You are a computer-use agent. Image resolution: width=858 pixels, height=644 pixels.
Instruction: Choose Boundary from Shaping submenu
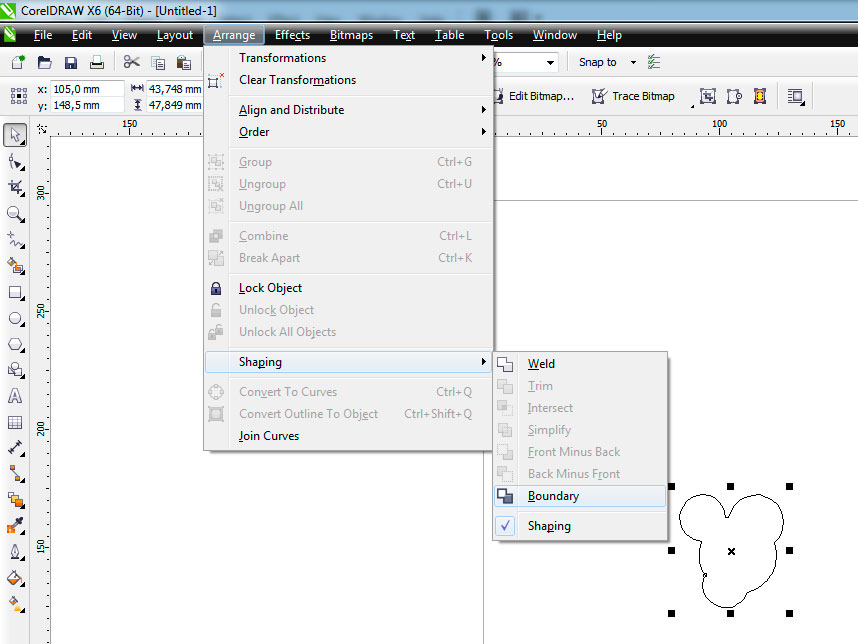[x=579, y=496]
